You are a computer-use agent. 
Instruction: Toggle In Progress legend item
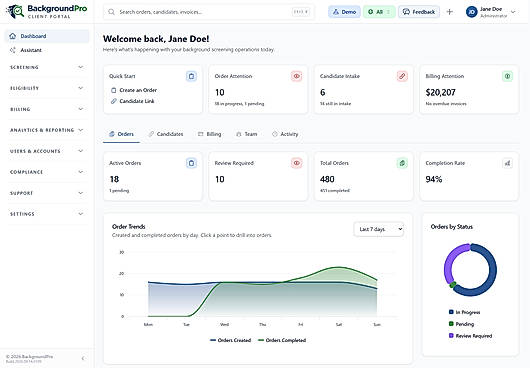click(x=464, y=312)
